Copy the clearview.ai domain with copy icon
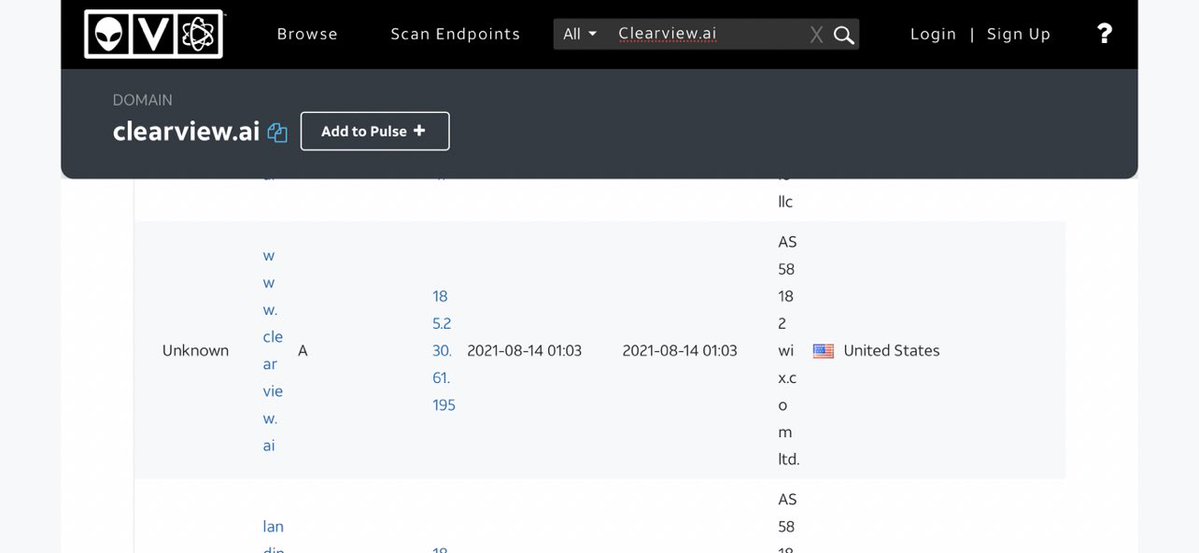Viewport: 1199px width, 553px height. tap(278, 133)
